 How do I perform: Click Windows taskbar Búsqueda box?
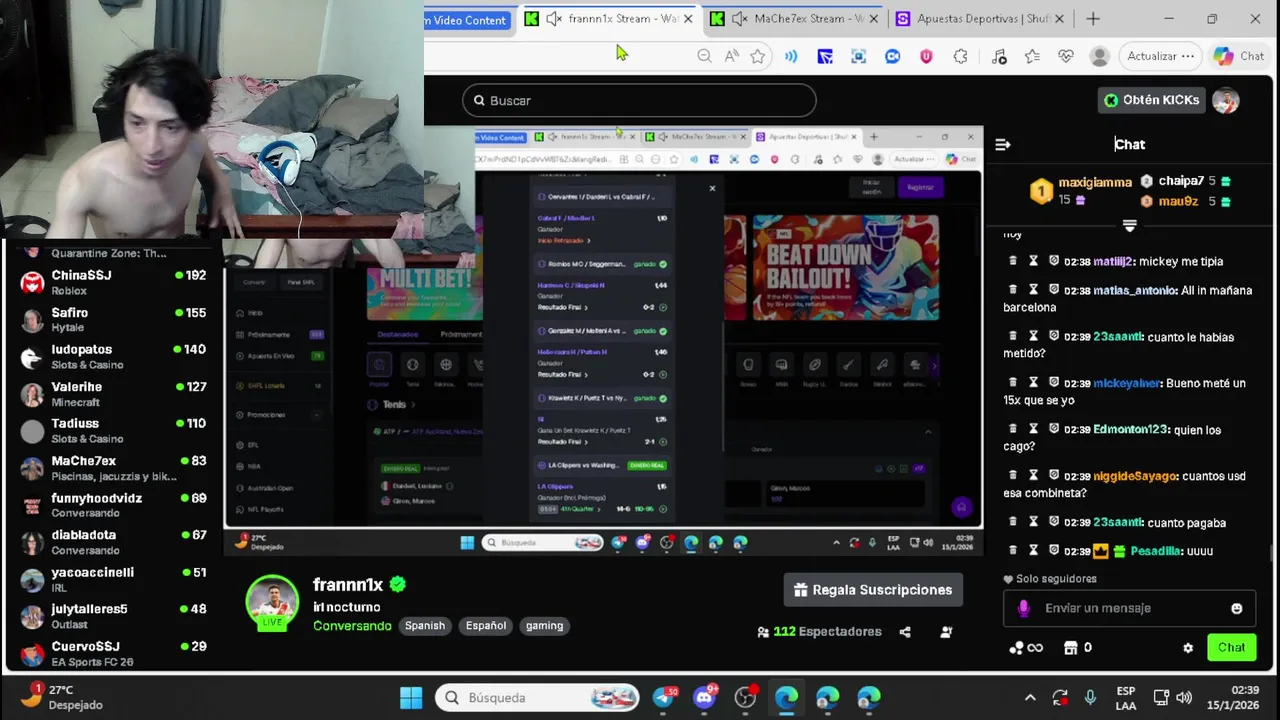(538, 697)
